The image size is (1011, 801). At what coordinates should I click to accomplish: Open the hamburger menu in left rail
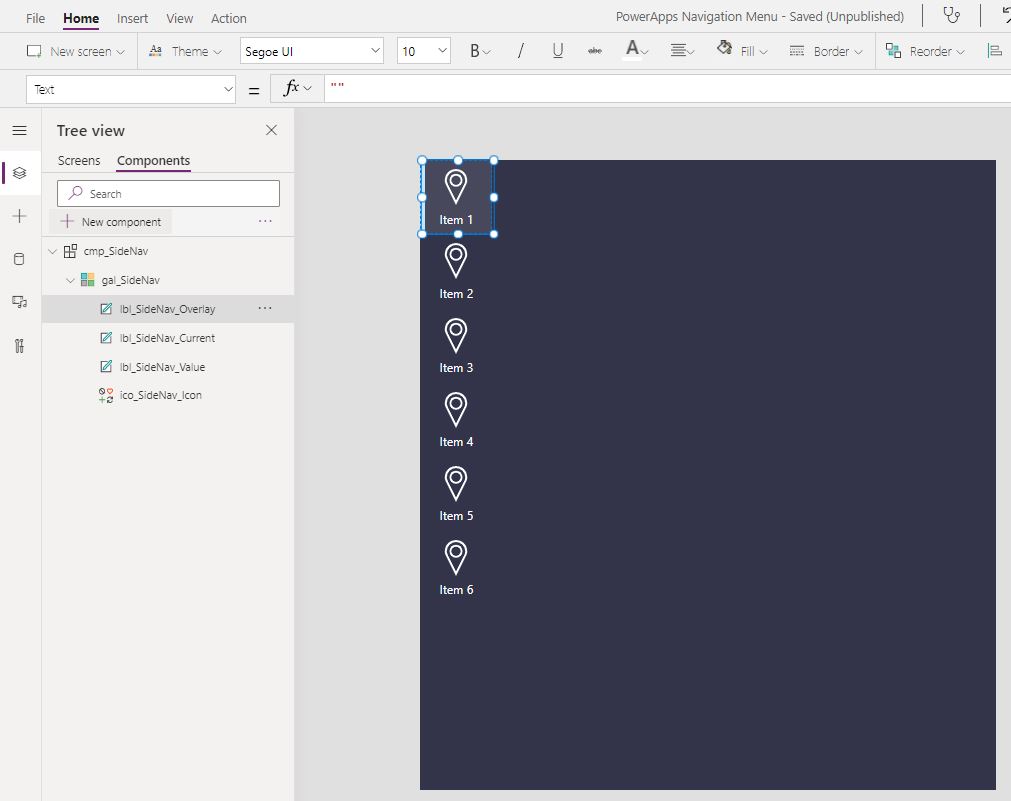(19, 131)
